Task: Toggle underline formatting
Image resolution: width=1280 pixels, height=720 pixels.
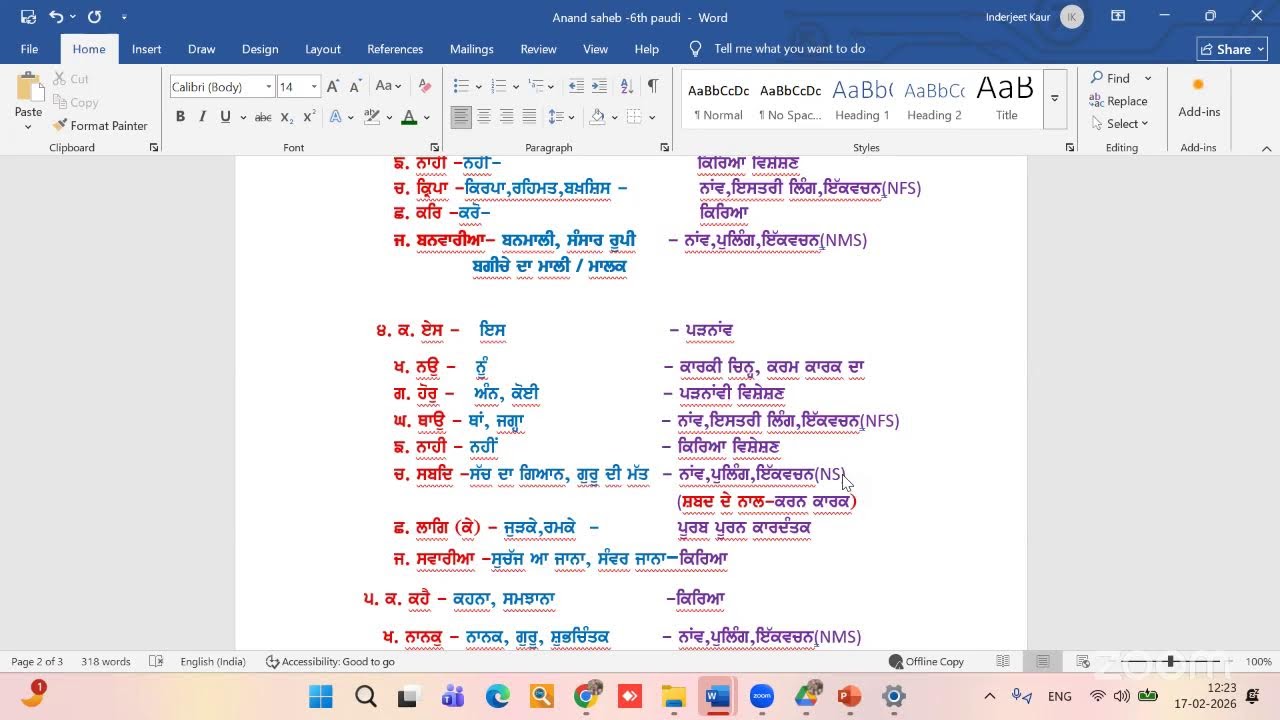Action: click(226, 117)
